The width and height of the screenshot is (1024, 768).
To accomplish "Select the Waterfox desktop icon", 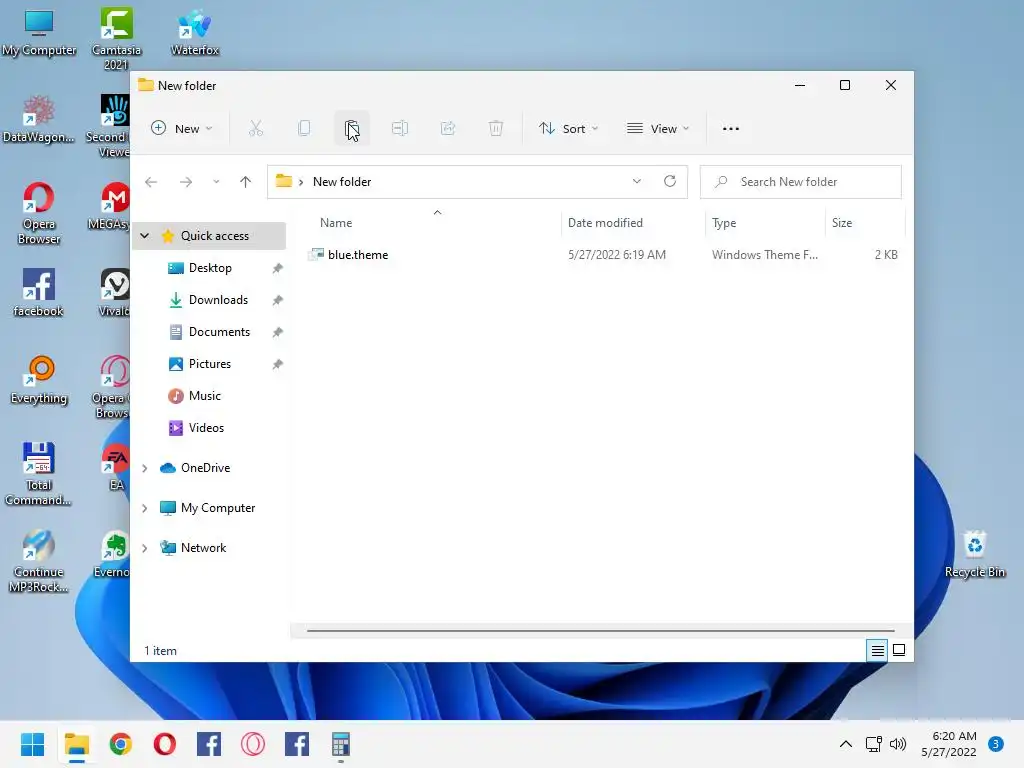I will pos(195,33).
